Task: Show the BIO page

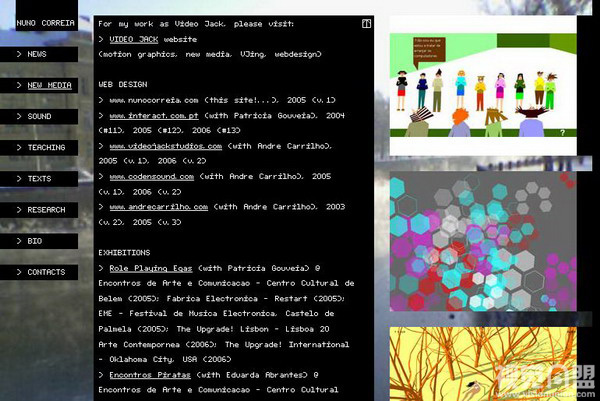Action: click(34, 241)
